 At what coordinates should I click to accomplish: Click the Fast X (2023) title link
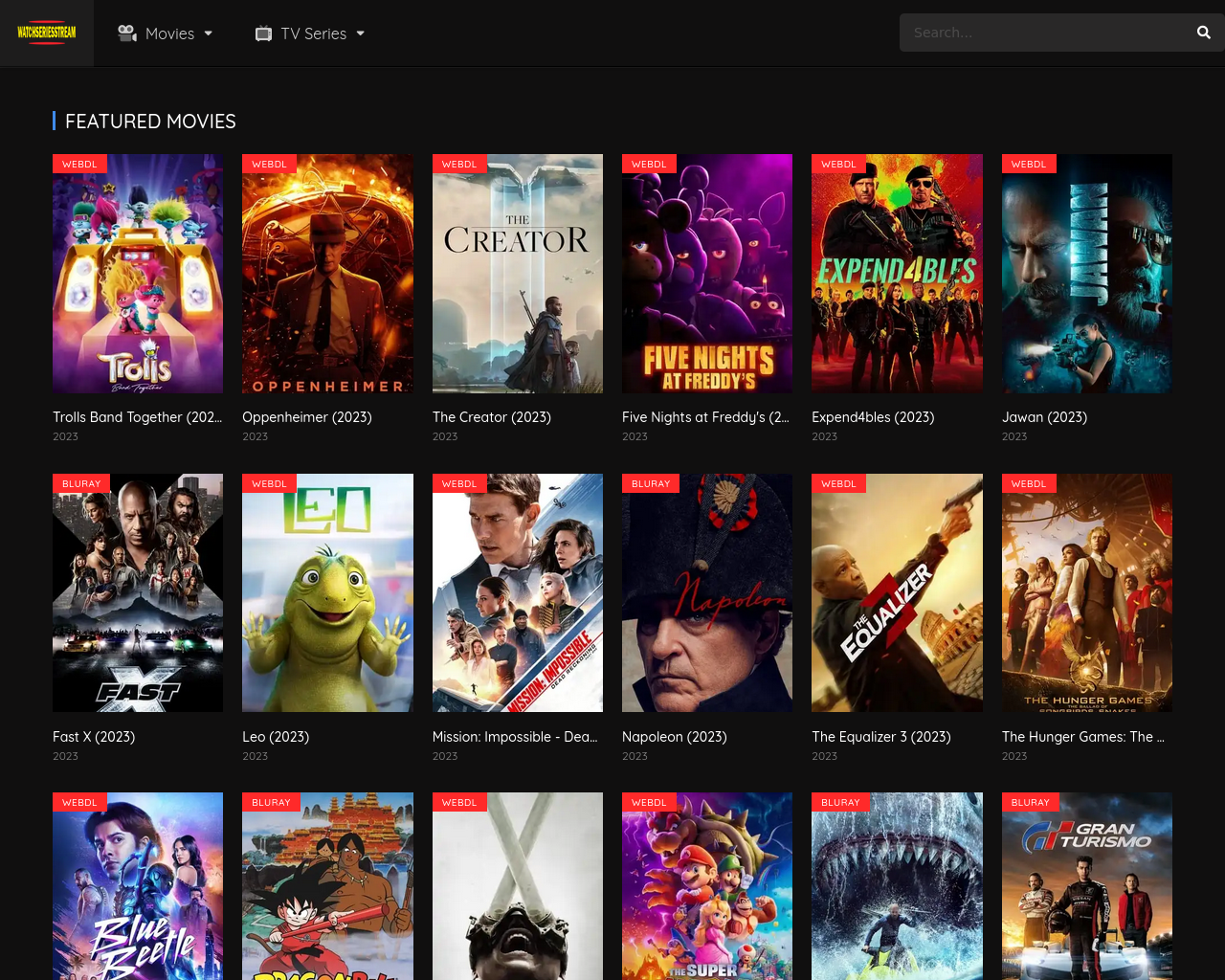coord(94,737)
